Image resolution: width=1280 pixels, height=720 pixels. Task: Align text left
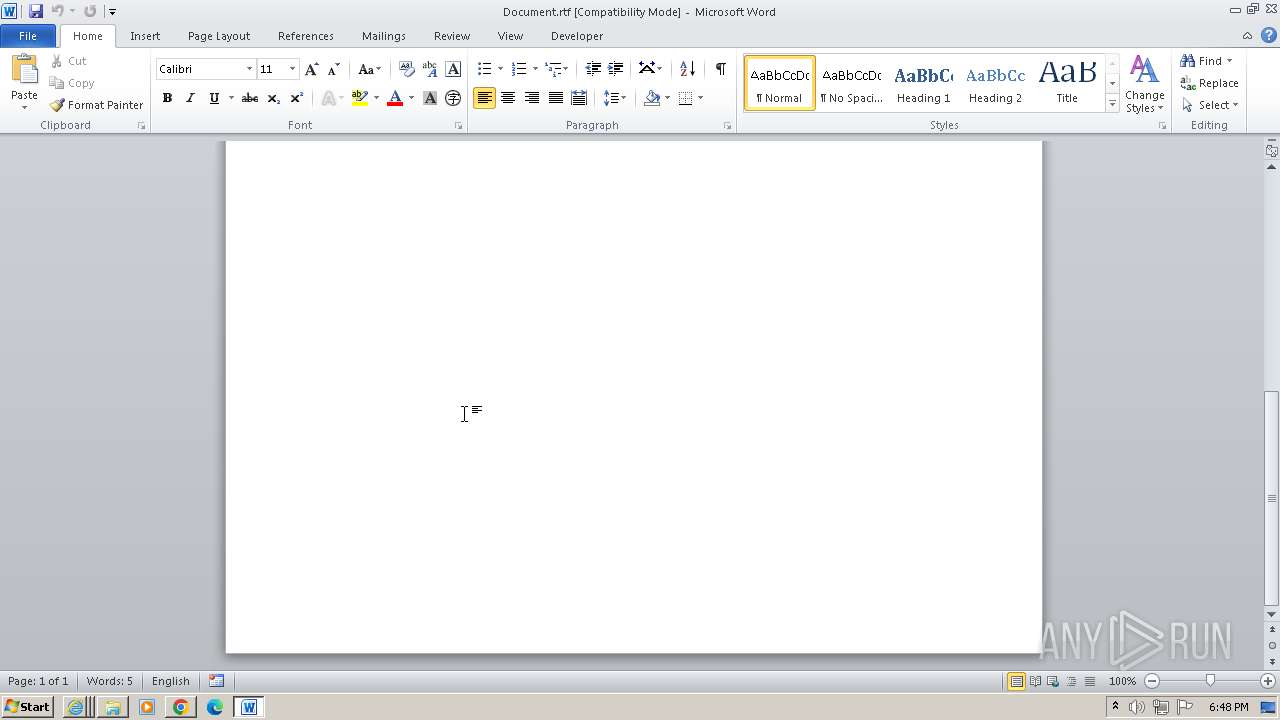coord(484,98)
